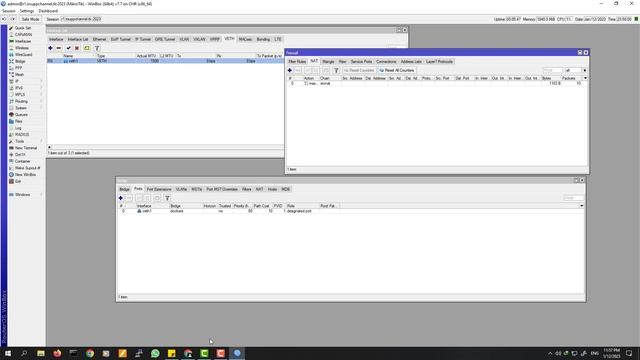
Task: Switch to VXLAN tab in Interface List
Action: pos(200,39)
